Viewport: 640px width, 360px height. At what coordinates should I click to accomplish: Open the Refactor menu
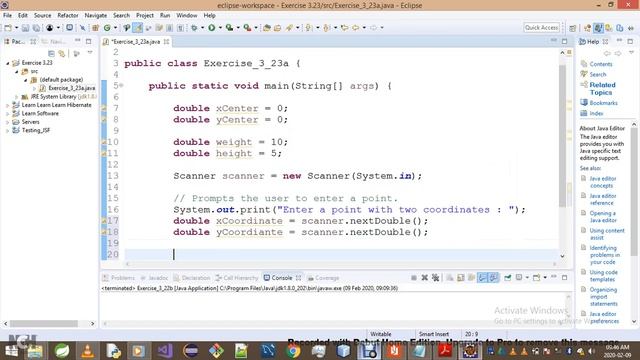pos(68,15)
